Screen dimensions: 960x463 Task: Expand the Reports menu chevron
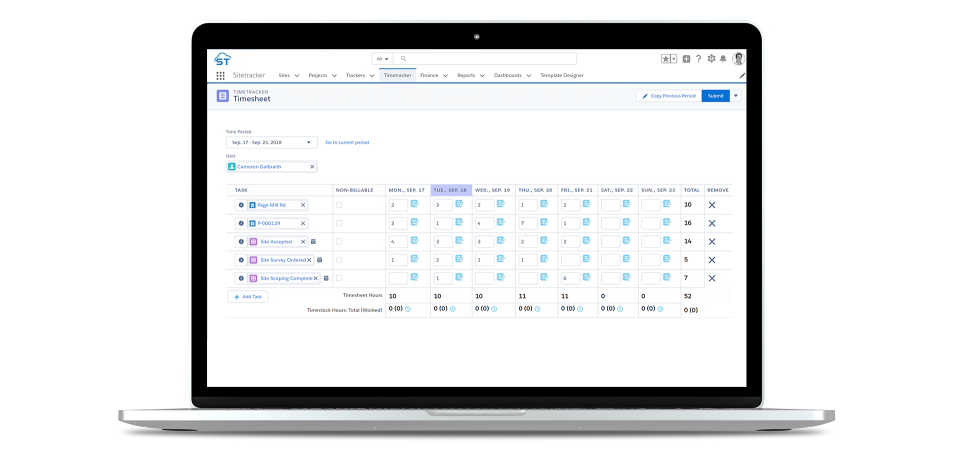tap(482, 76)
